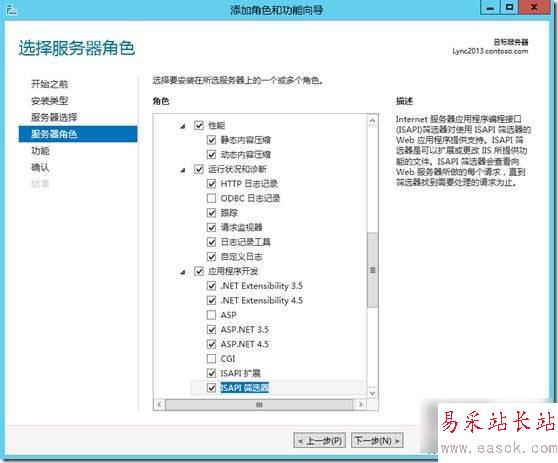Viewport: 558px width, 463px height.
Task: Click the 选择服务器角色 heading
Action: click(77, 48)
